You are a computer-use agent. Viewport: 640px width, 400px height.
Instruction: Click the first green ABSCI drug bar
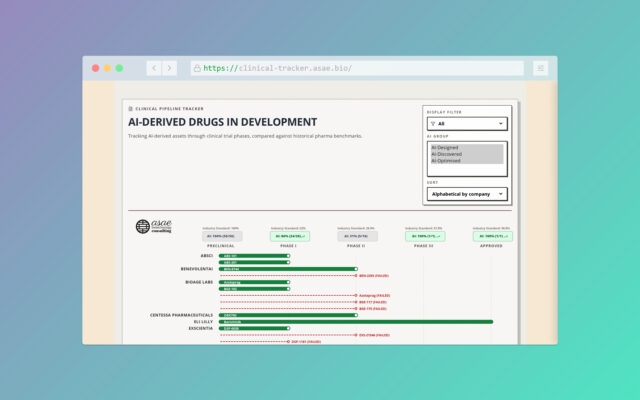pos(254,256)
